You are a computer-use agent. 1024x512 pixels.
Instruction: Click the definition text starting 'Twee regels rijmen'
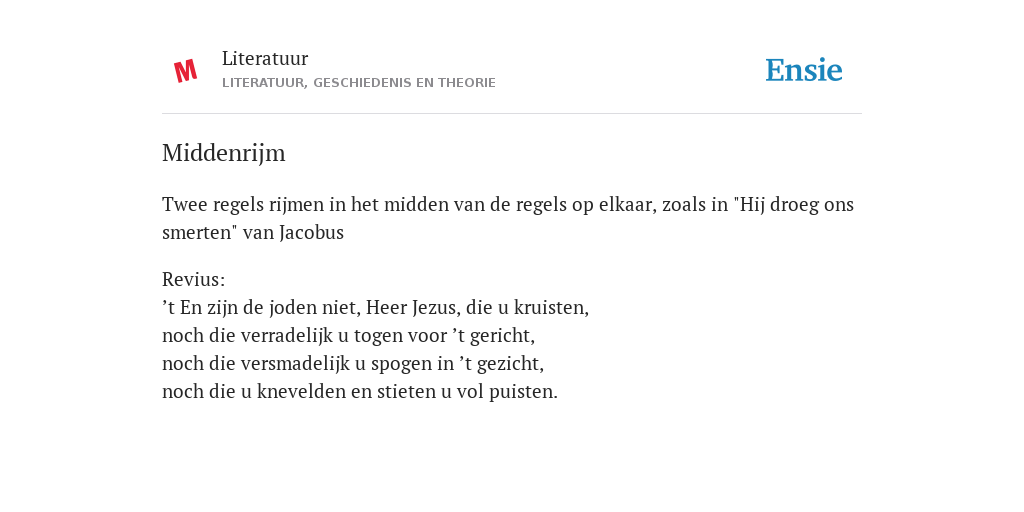(508, 218)
